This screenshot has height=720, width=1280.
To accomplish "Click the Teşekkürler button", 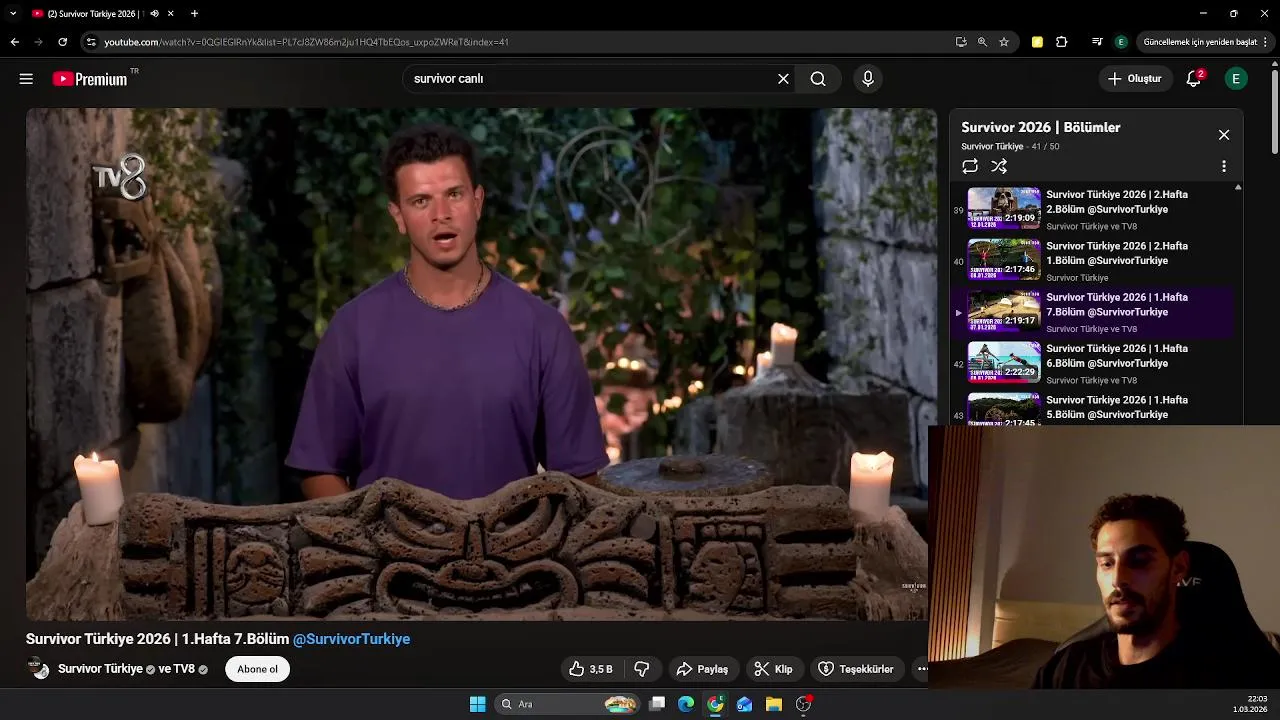I will [x=856, y=669].
